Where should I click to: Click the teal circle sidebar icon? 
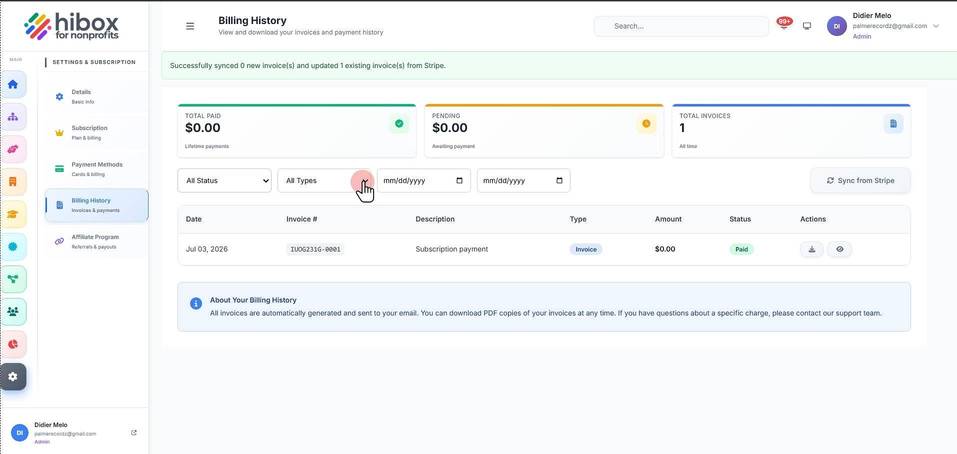pos(13,247)
